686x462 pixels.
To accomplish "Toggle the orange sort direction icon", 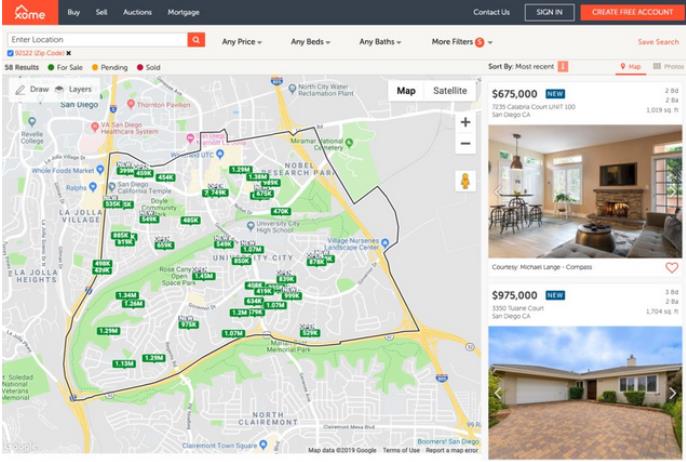I will tap(563, 66).
